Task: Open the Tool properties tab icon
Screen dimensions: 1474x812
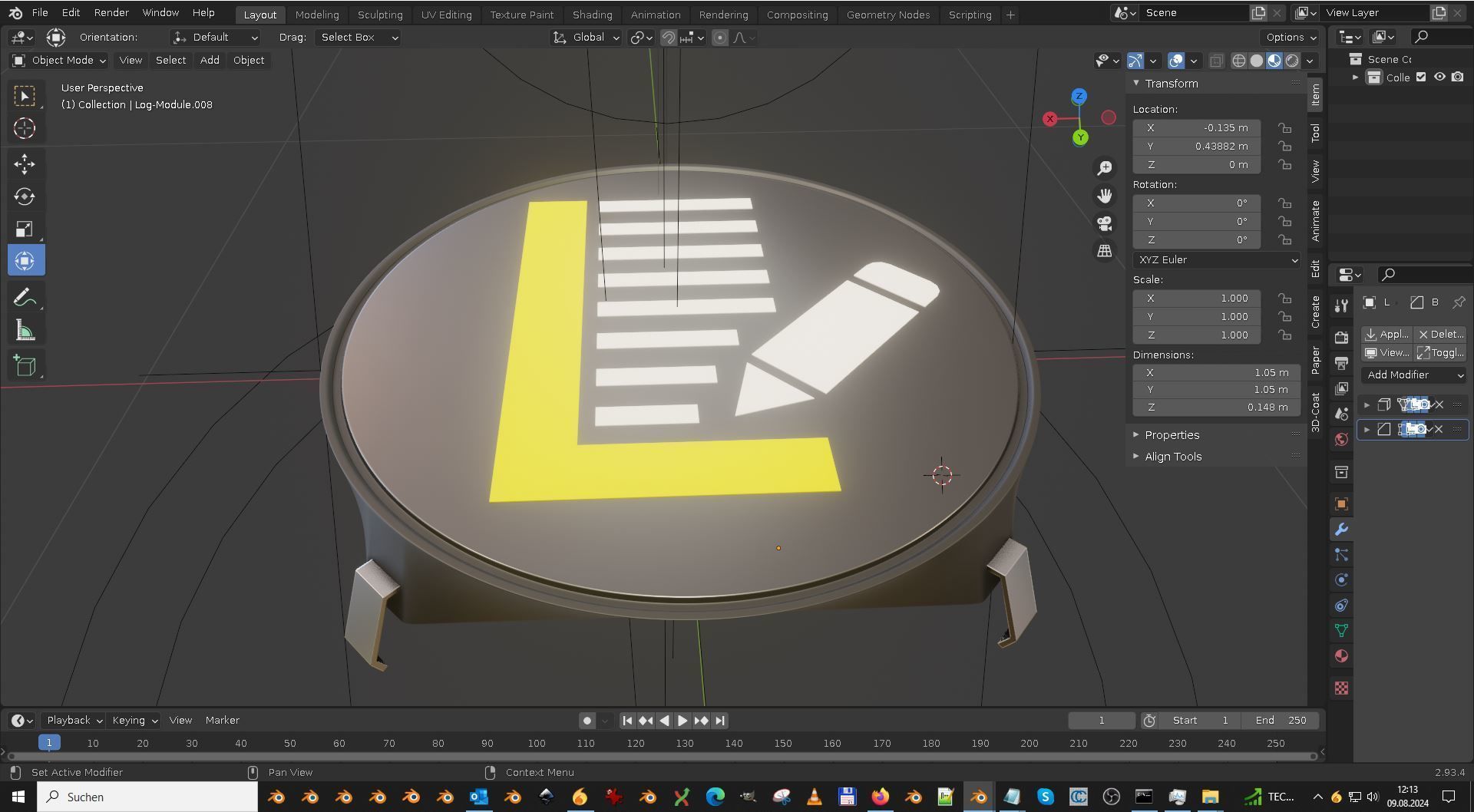Action: [1341, 305]
